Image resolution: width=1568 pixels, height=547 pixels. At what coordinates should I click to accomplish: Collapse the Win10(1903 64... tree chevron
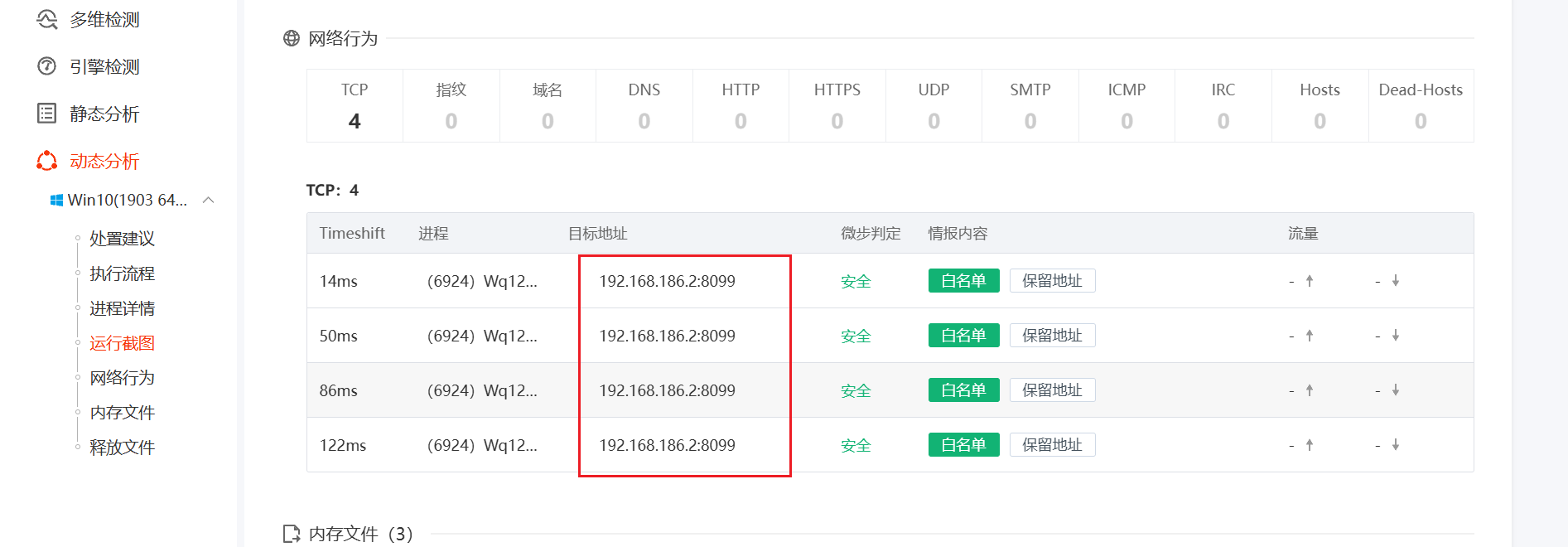[209, 200]
